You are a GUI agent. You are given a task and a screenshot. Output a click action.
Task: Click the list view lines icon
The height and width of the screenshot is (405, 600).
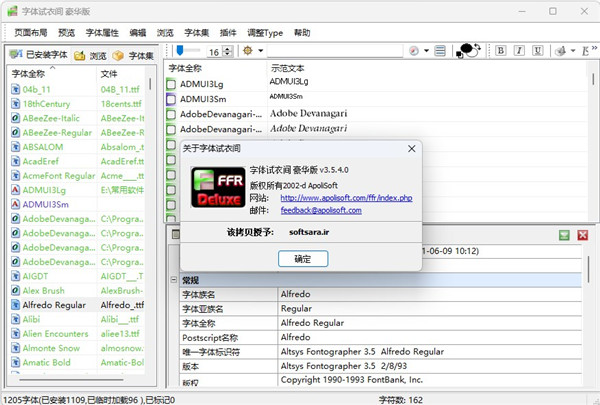pos(440,51)
